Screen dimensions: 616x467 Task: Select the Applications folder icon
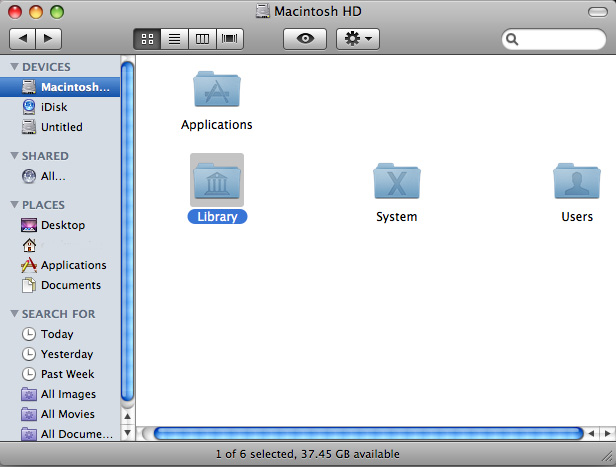pyautogui.click(x=217, y=89)
